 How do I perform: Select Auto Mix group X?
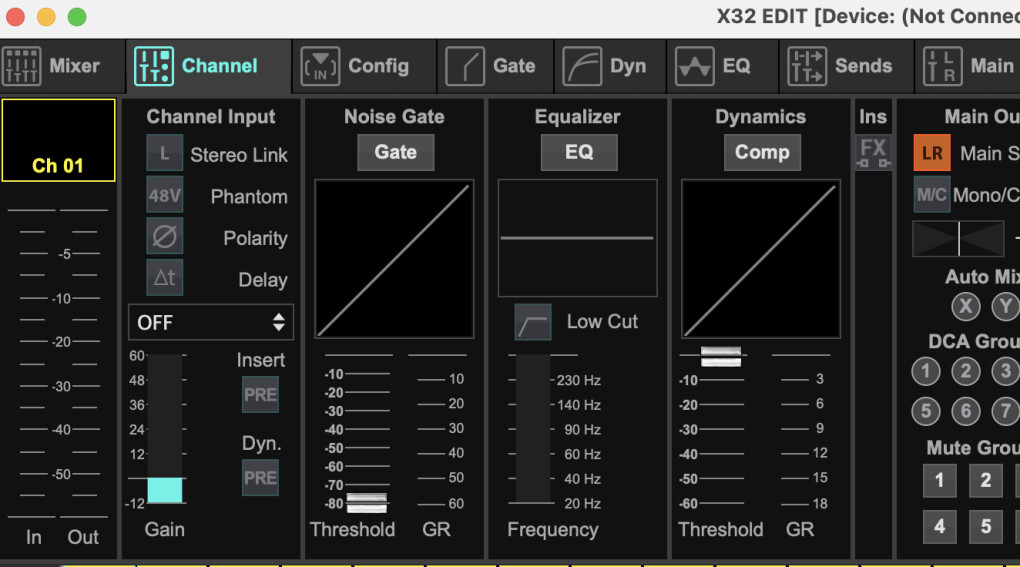click(966, 306)
